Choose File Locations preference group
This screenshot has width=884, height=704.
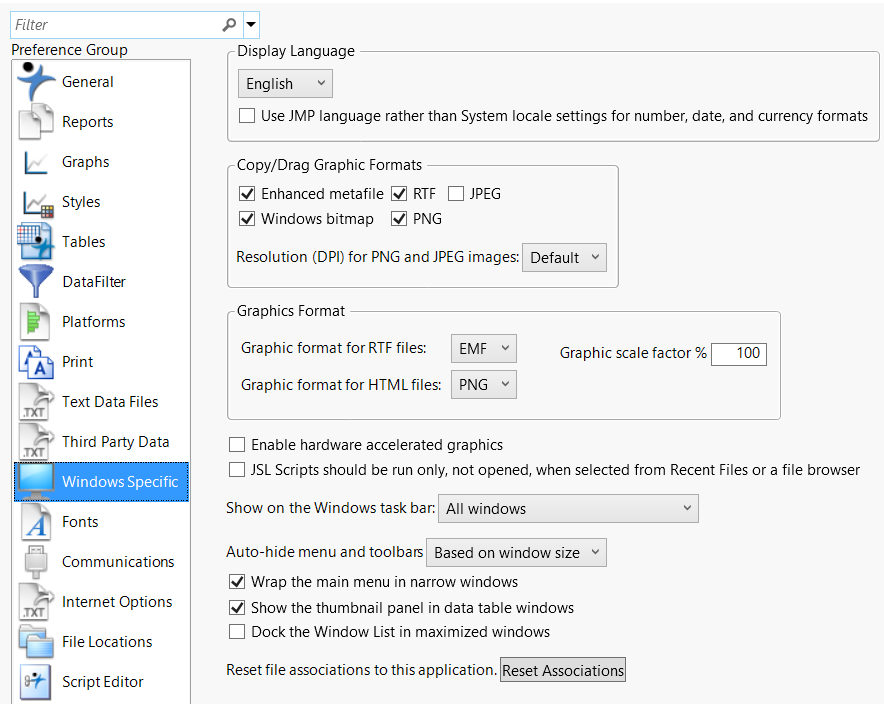(x=107, y=642)
